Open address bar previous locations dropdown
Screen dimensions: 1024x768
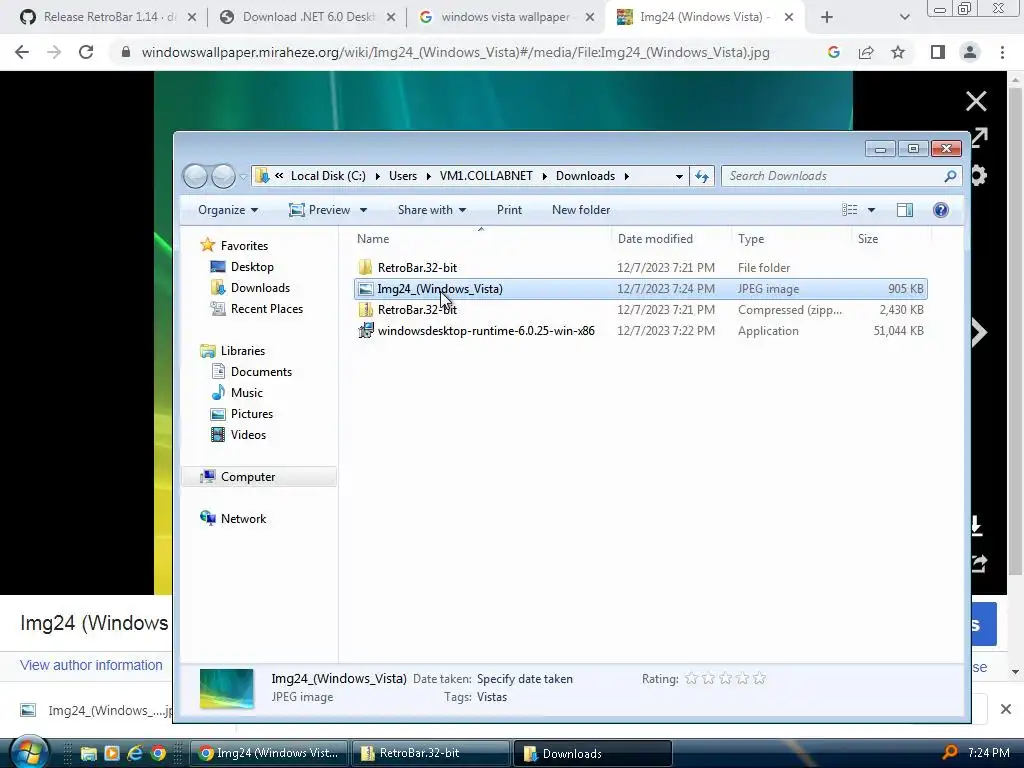coord(679,176)
